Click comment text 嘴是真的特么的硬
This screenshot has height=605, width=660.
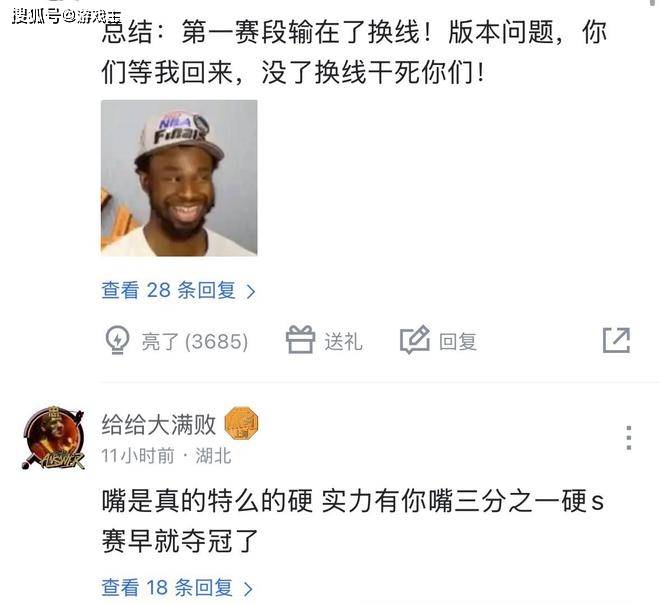207,501
